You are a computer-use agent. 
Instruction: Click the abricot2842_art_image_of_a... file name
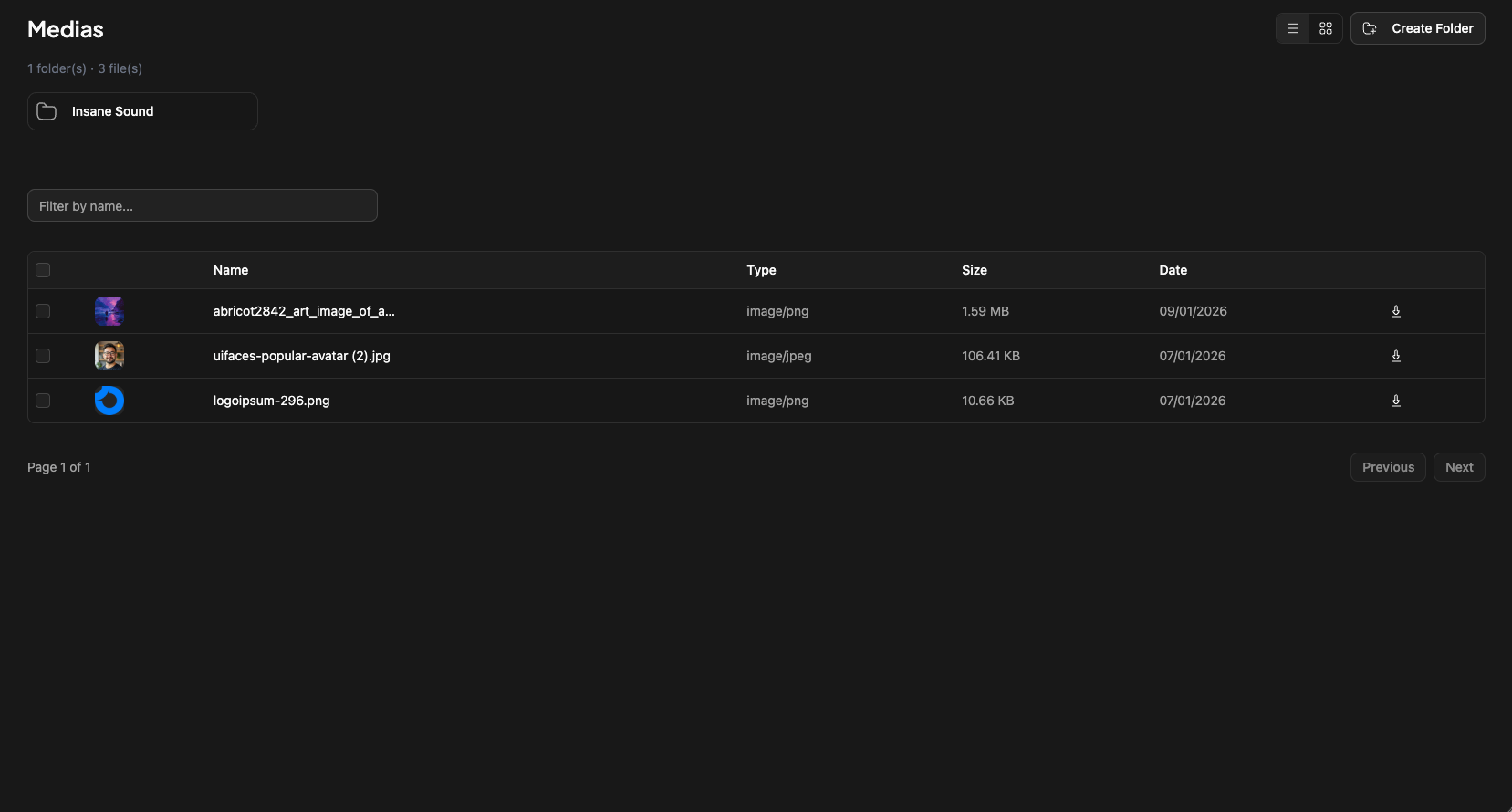tap(304, 311)
